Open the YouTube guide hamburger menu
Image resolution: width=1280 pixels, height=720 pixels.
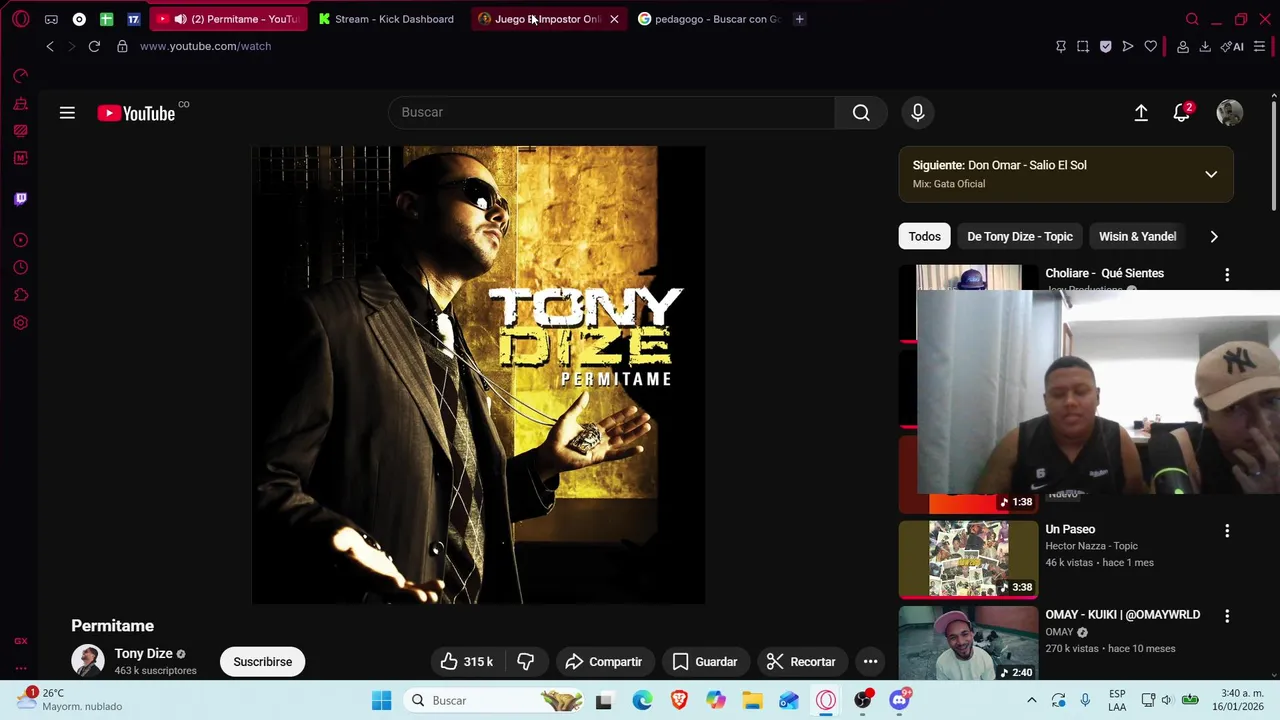[67, 113]
